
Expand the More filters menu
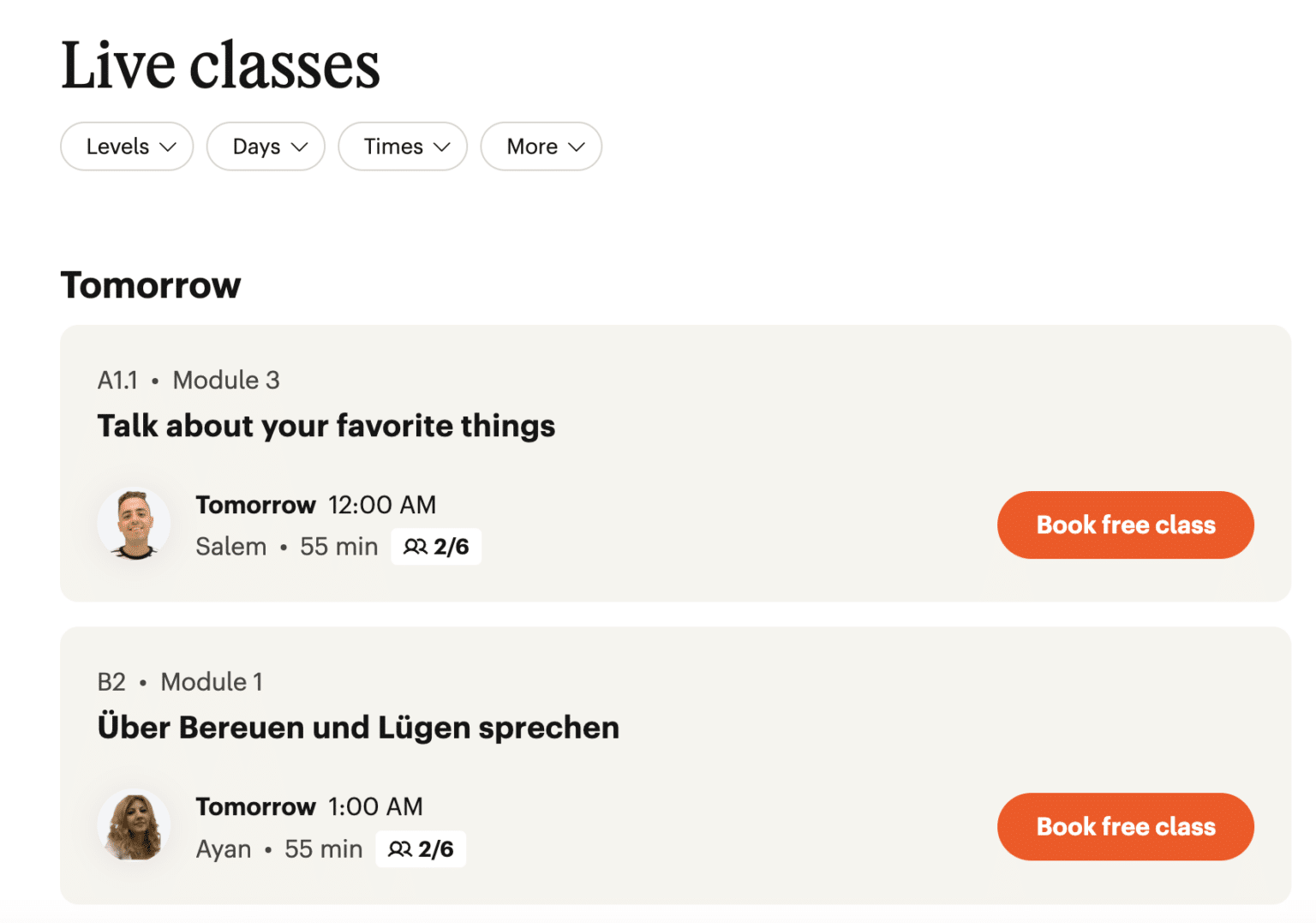[x=541, y=147]
